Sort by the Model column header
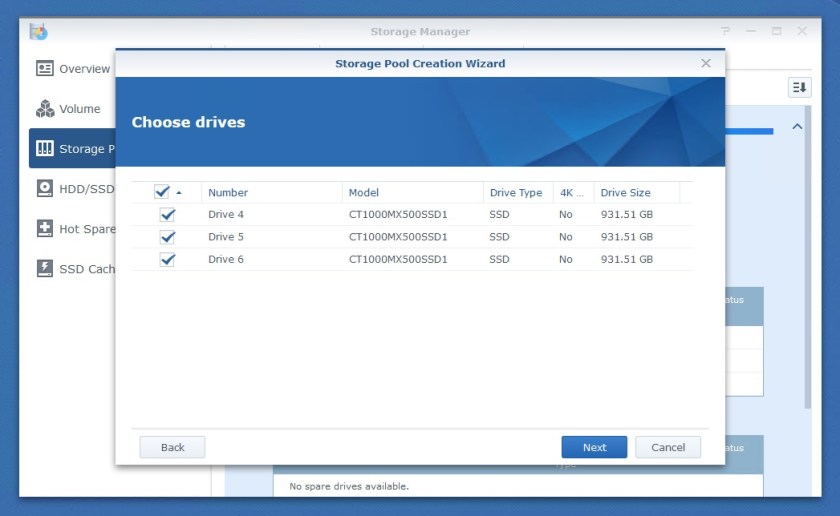The height and width of the screenshot is (516, 840). (364, 192)
